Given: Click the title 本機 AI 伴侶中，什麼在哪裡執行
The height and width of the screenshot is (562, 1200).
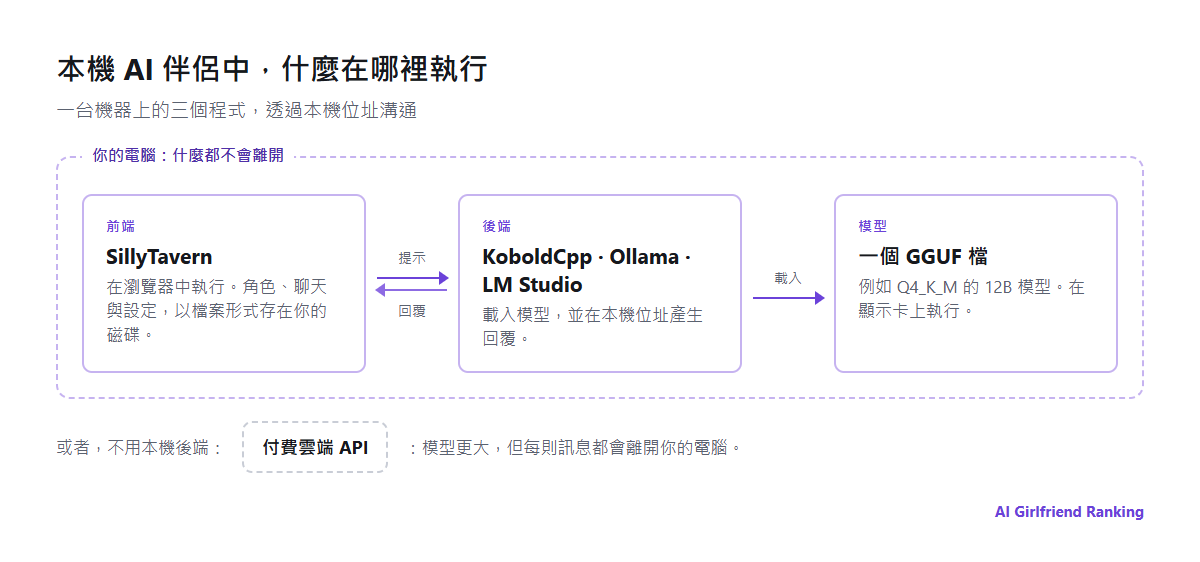Looking at the screenshot, I should (272, 69).
